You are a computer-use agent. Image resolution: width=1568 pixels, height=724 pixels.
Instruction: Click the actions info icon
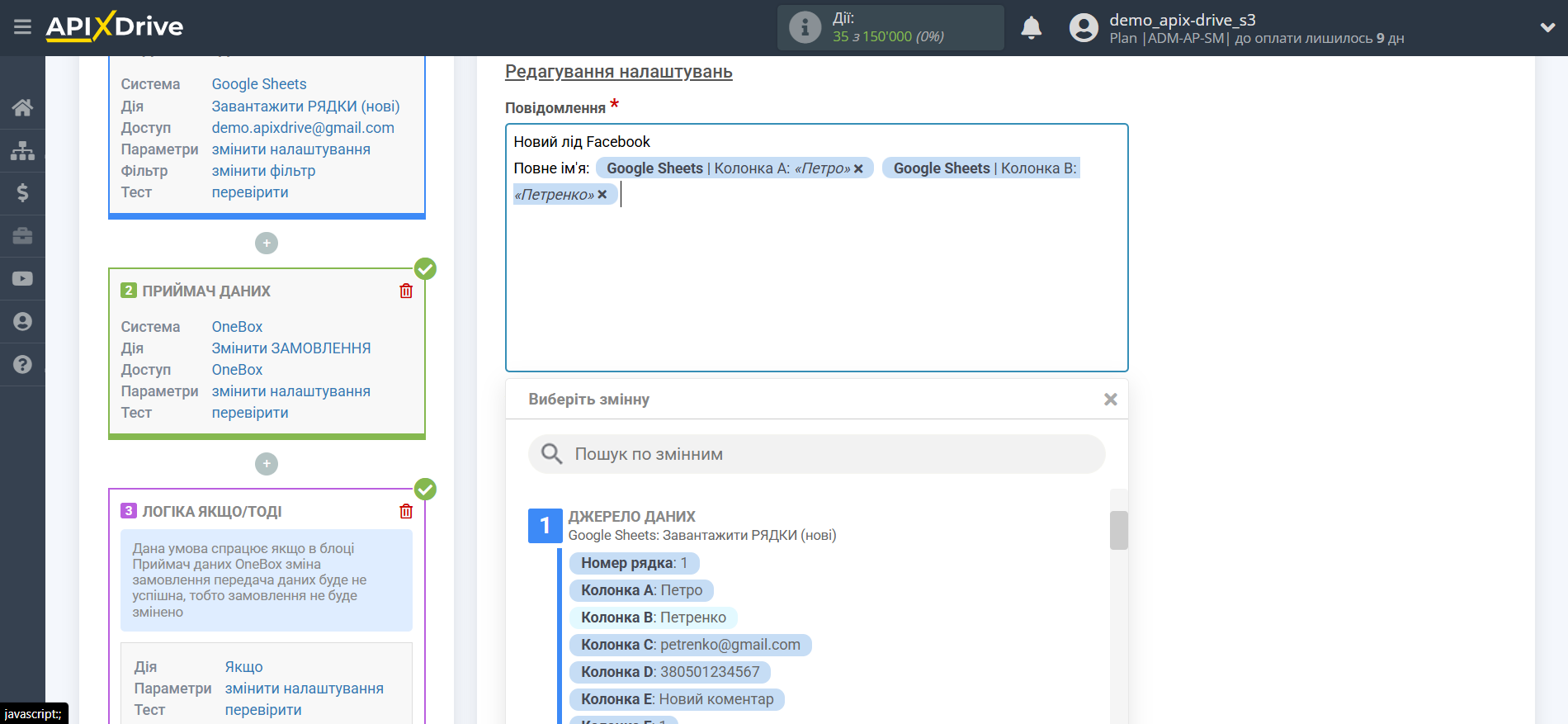pyautogui.click(x=805, y=27)
